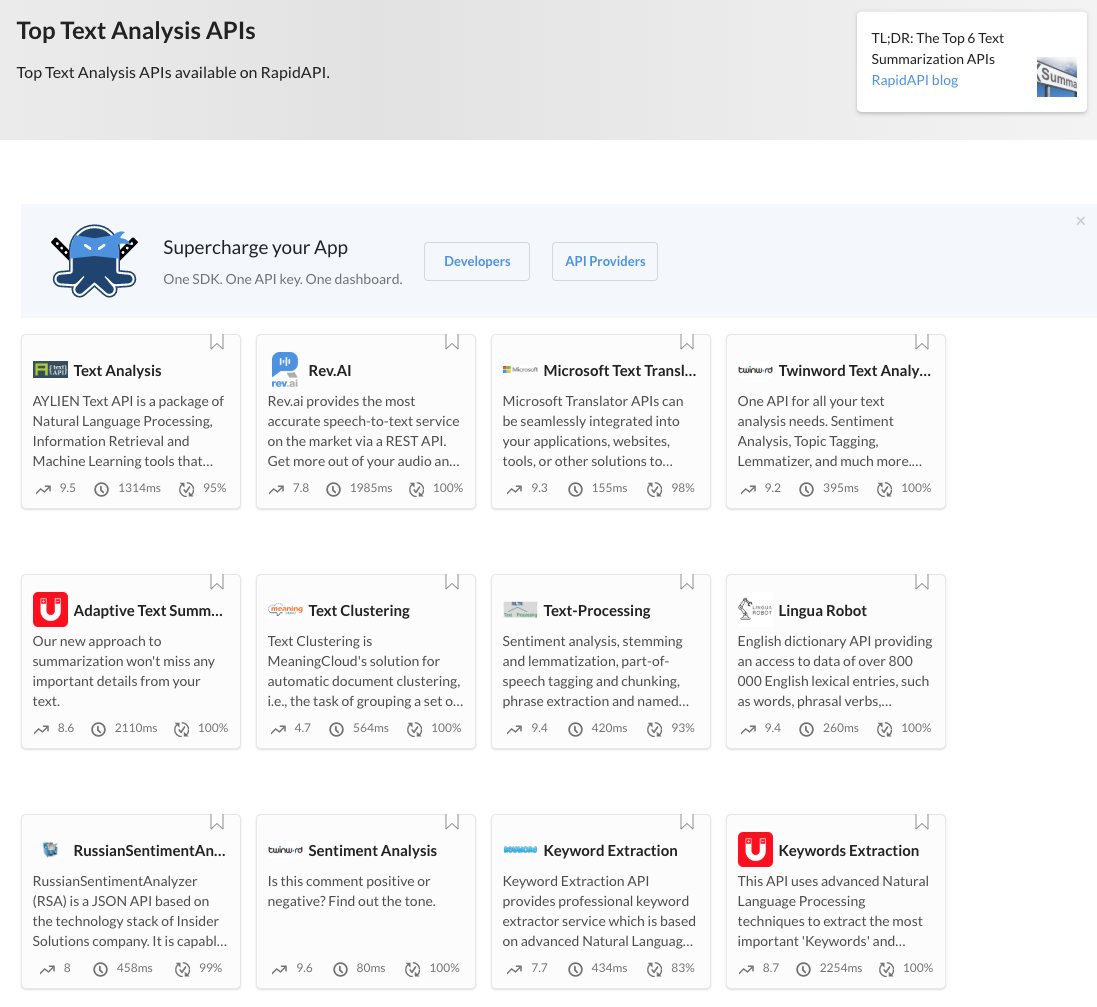This screenshot has height=1007, width=1097.
Task: Click the Microsoft logo icon
Action: pos(520,369)
